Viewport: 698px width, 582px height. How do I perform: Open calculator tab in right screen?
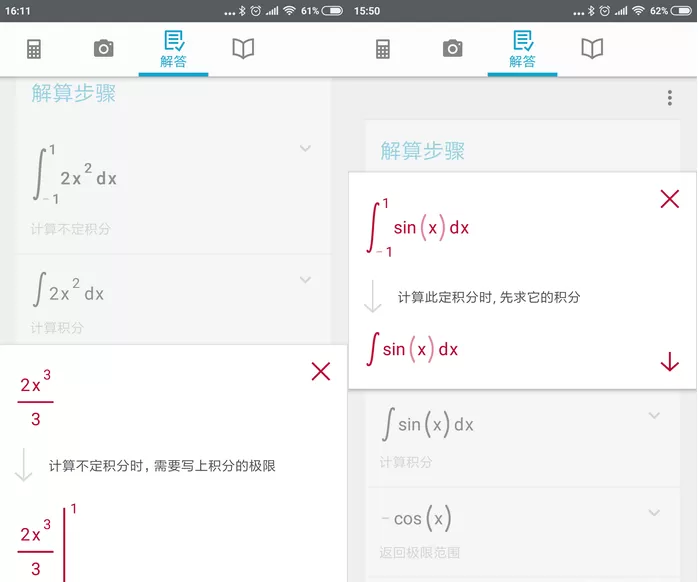383,49
